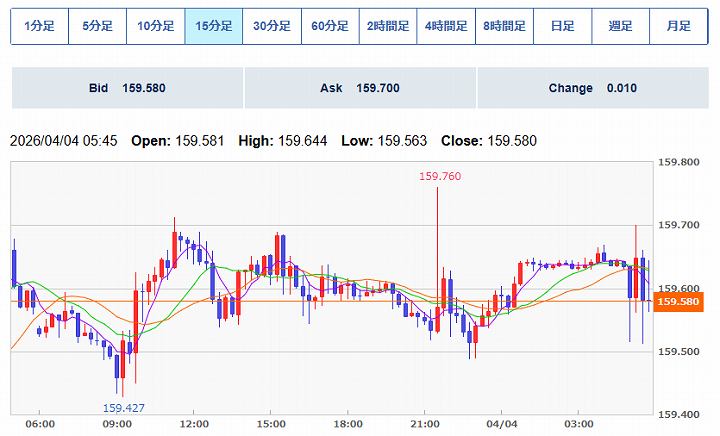Select the 5分足 chart interval
The width and height of the screenshot is (720, 436).
(97, 27)
